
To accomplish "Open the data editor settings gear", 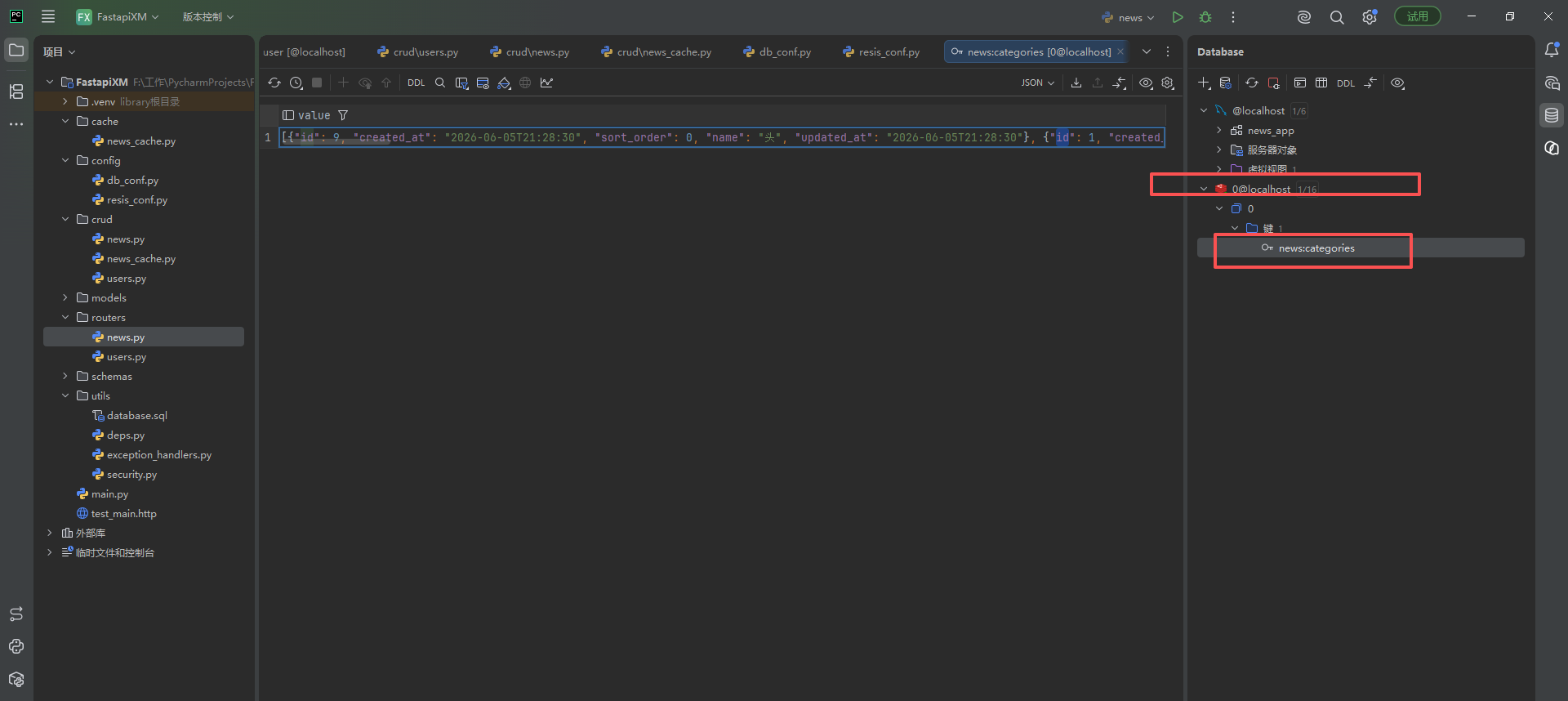I will tap(1168, 83).
